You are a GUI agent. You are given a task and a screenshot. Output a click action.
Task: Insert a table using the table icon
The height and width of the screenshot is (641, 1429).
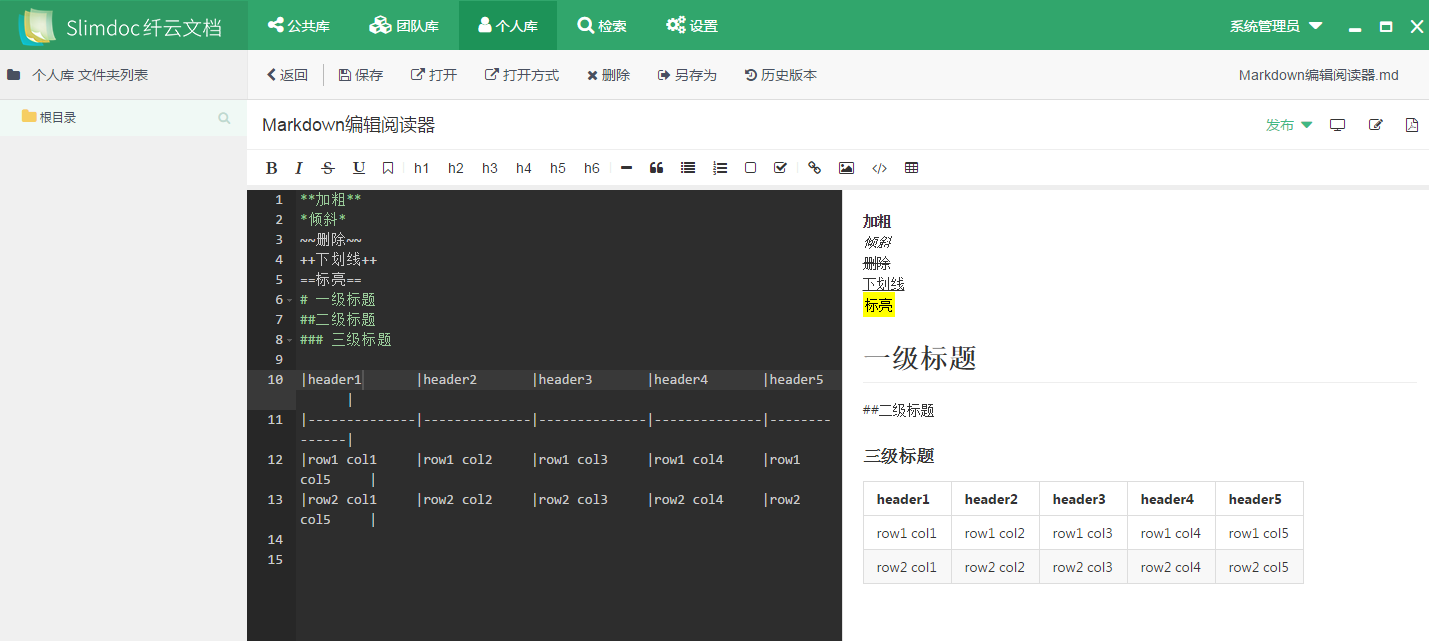911,168
